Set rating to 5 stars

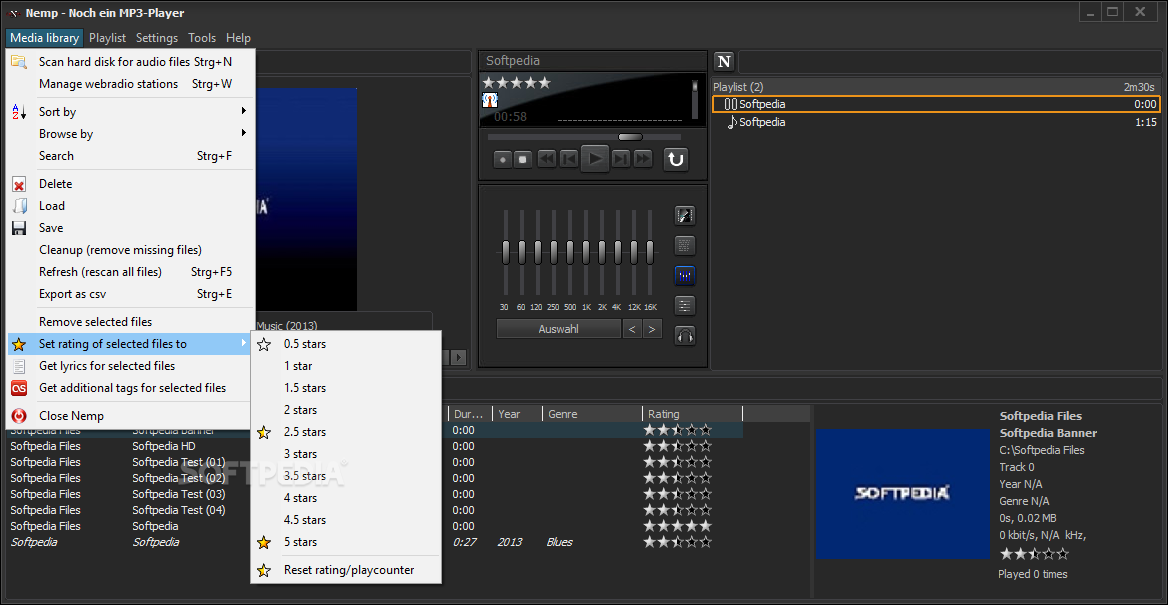click(x=346, y=542)
